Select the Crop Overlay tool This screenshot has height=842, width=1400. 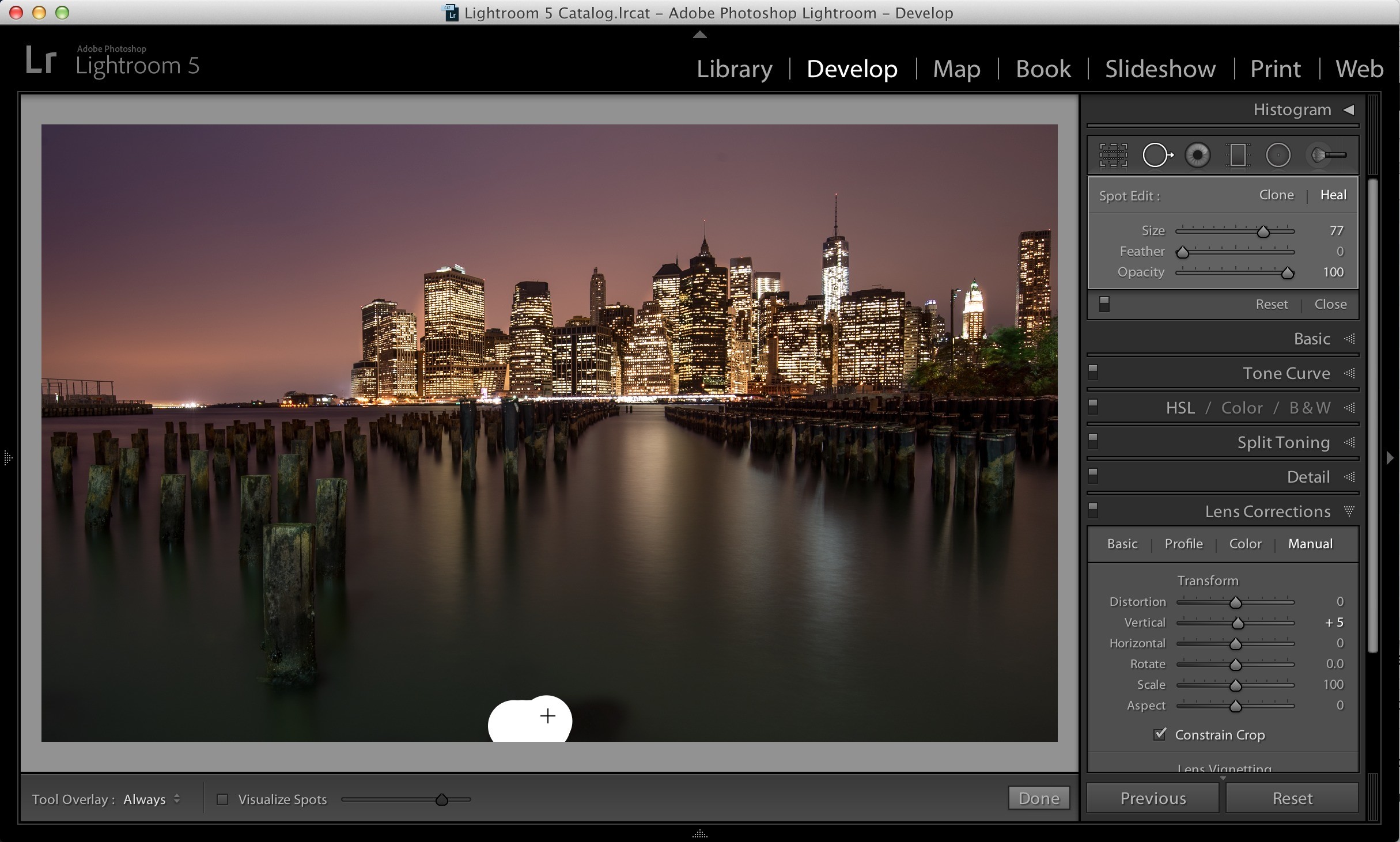click(x=1113, y=155)
